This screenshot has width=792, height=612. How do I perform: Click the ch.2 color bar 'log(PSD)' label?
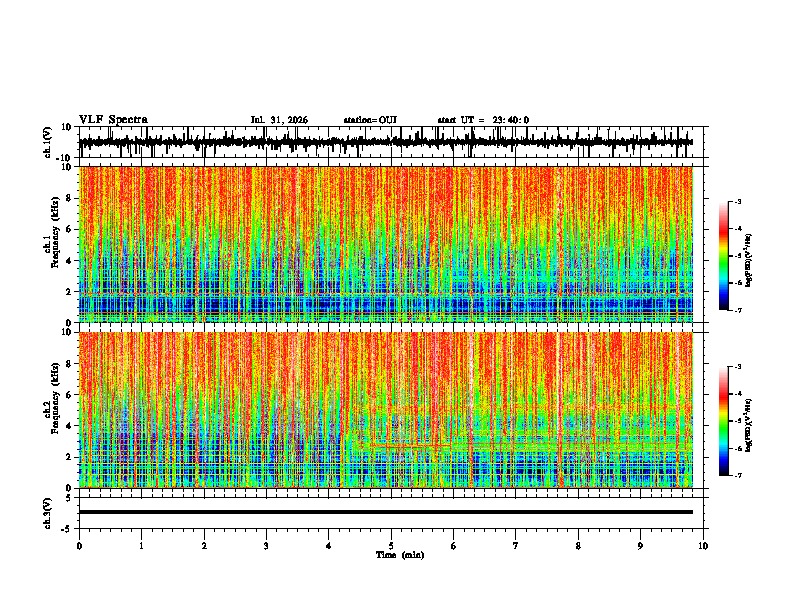point(749,426)
